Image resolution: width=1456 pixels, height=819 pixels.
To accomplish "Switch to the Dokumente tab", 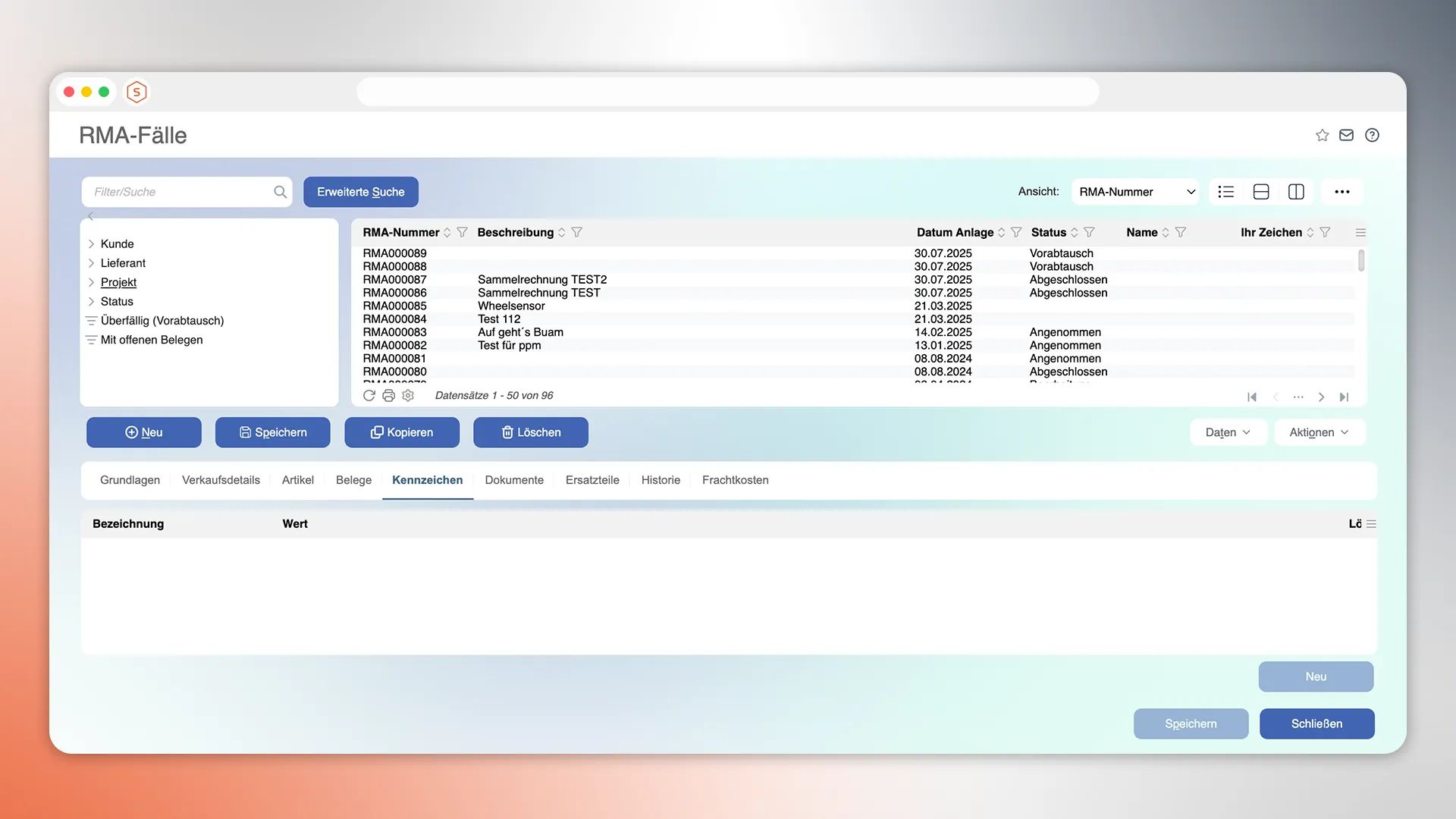I will click(514, 480).
